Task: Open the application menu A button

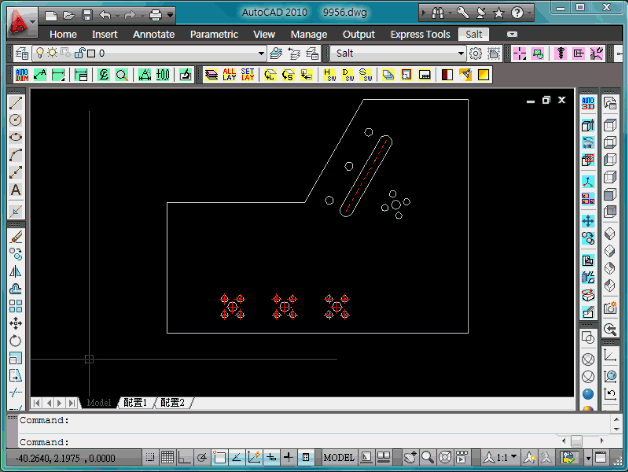Action: click(21, 22)
